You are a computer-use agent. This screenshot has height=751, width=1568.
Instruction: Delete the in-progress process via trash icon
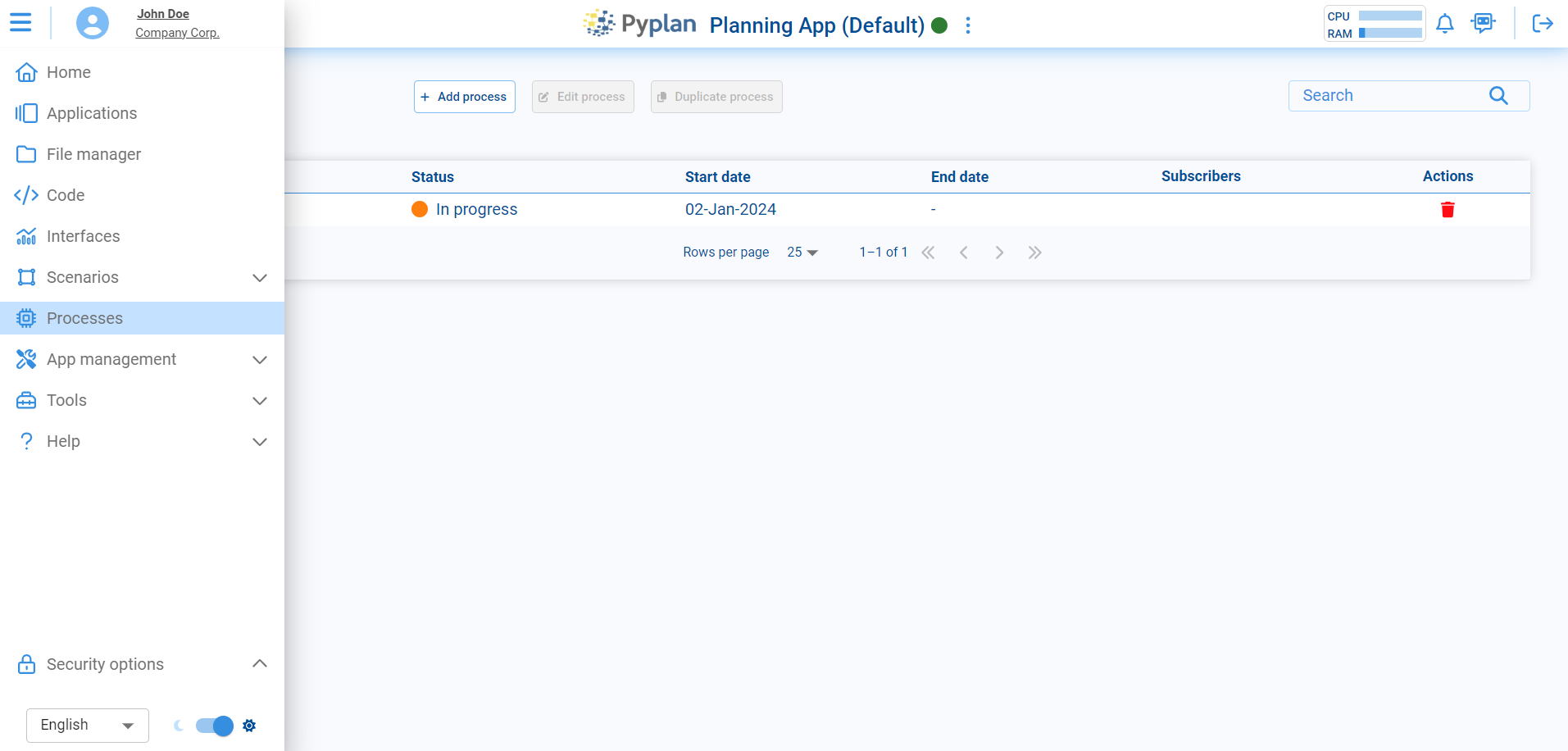(1448, 209)
